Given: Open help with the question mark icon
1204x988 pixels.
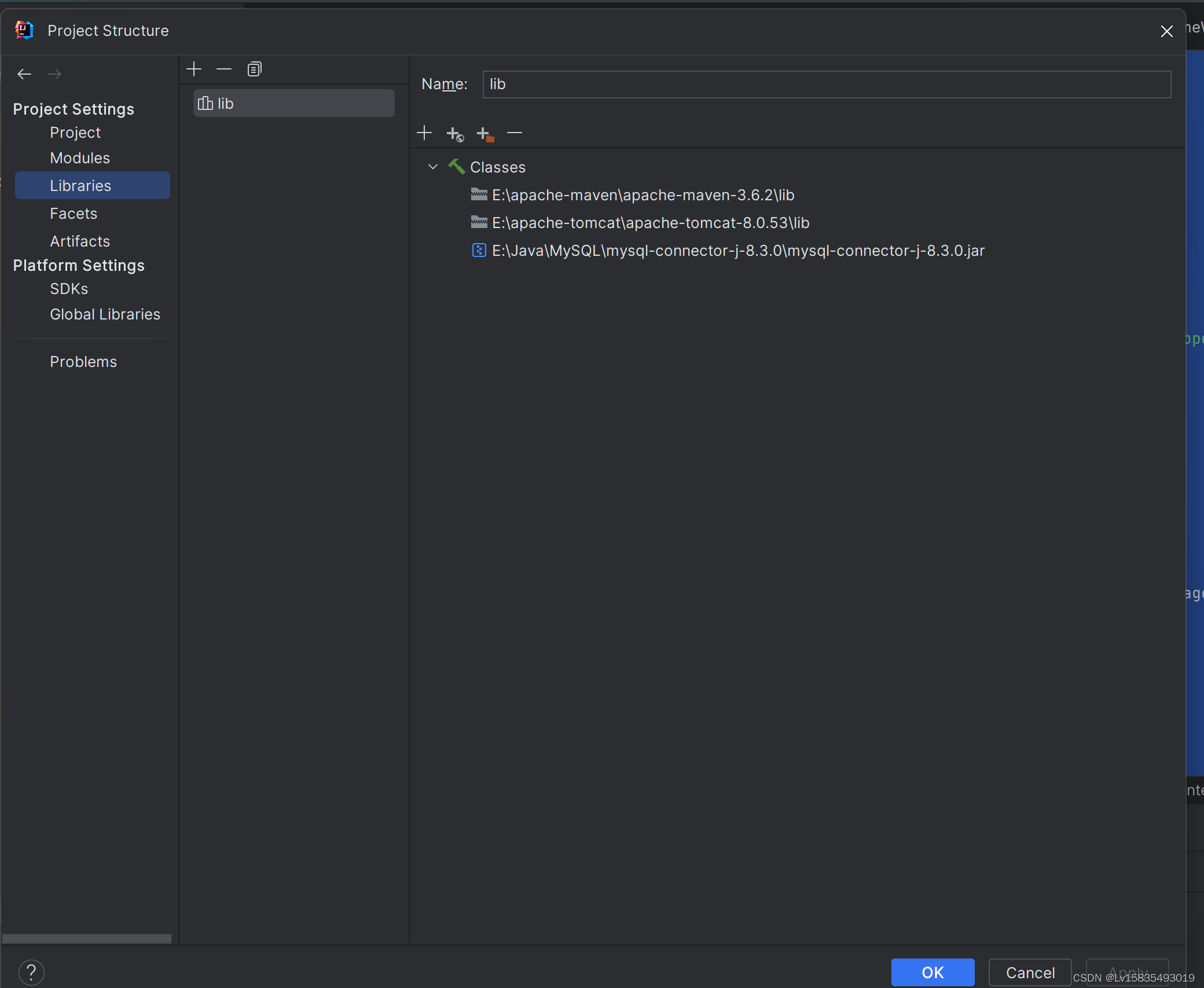Looking at the screenshot, I should click(31, 972).
